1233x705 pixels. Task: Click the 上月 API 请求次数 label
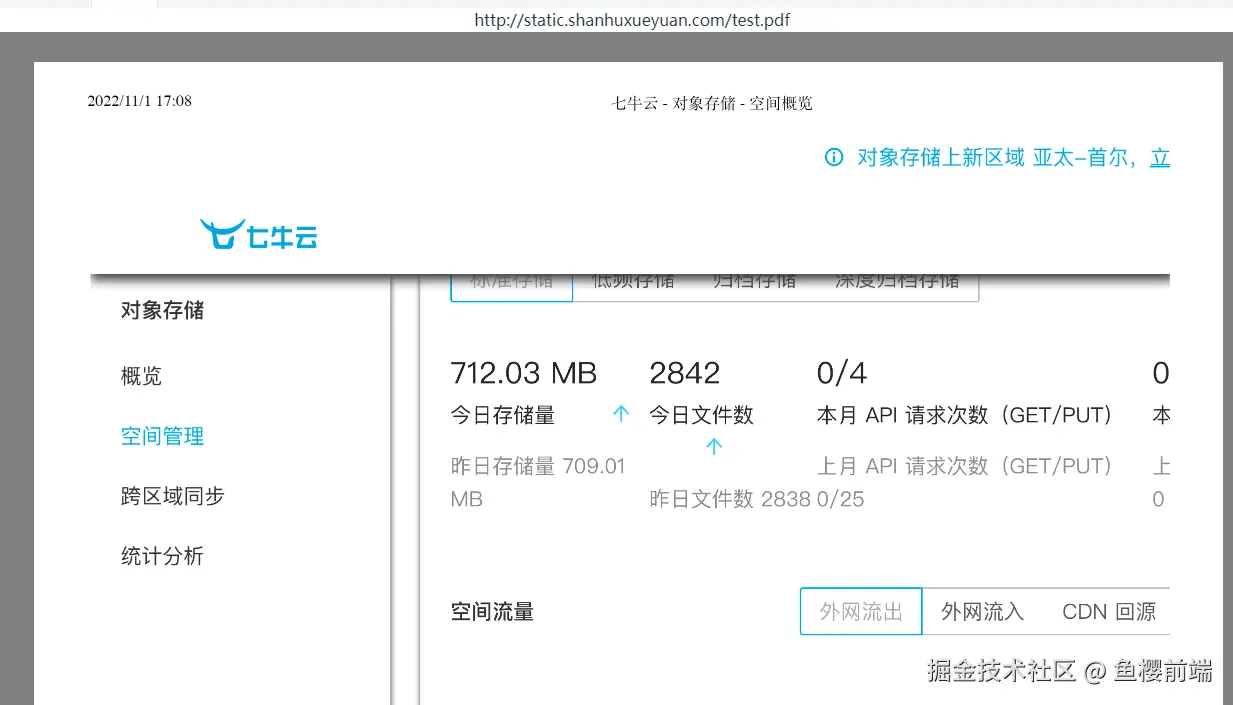coord(965,466)
